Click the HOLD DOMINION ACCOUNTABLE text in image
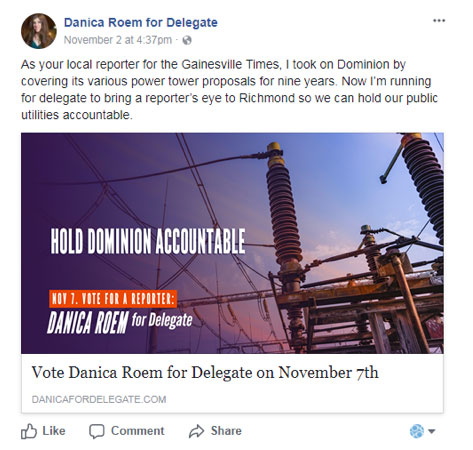473x450 pixels. coord(148,241)
